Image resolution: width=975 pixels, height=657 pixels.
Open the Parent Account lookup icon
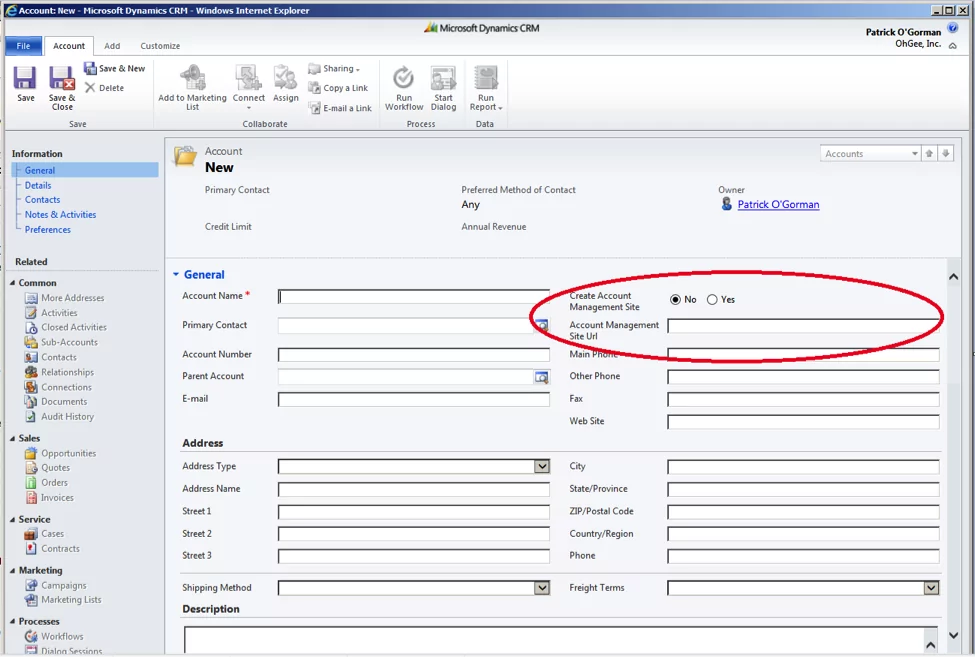click(542, 377)
